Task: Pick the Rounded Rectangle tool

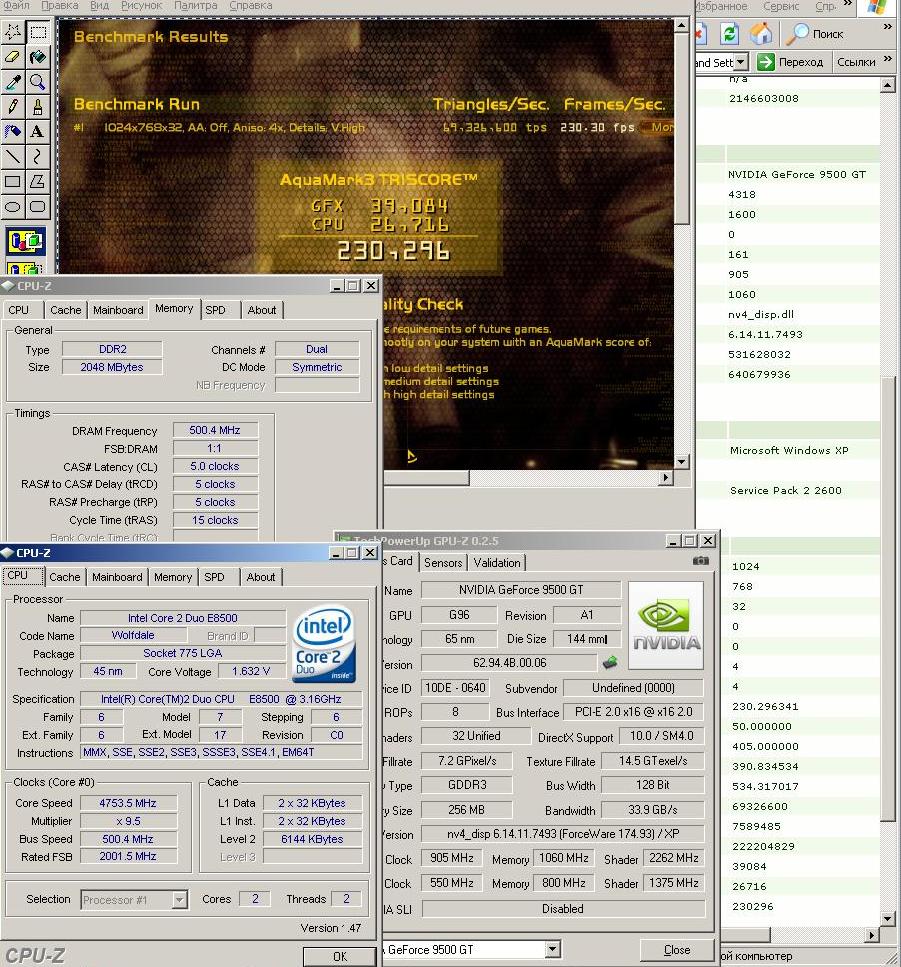Action: [x=38, y=206]
